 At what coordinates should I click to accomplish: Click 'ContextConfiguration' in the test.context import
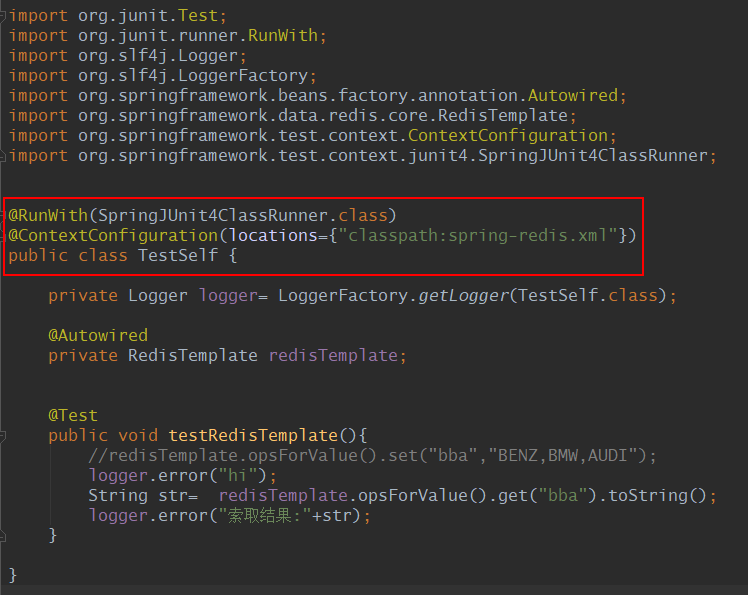click(508, 136)
